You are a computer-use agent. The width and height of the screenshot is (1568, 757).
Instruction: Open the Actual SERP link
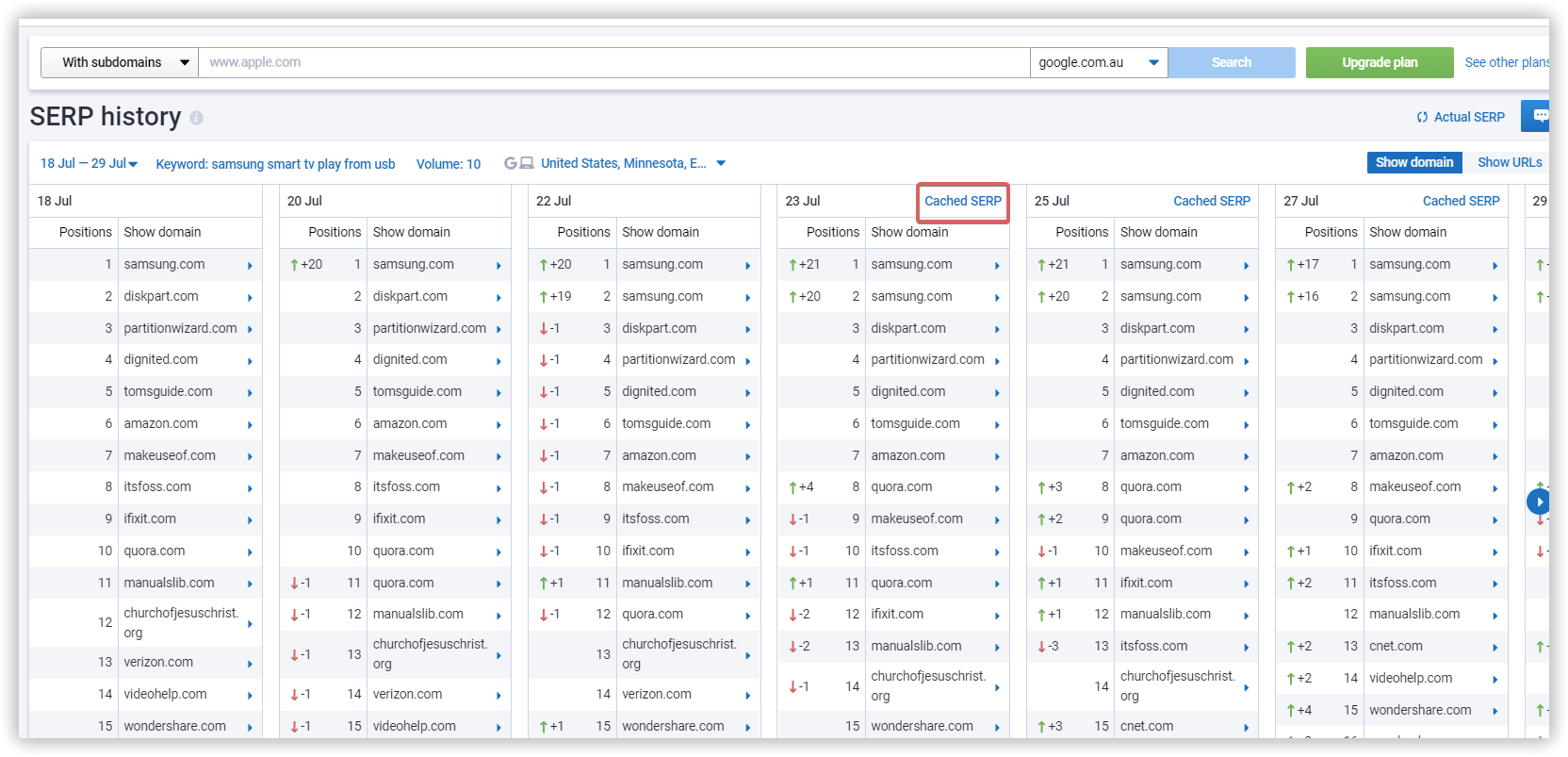pos(1469,117)
